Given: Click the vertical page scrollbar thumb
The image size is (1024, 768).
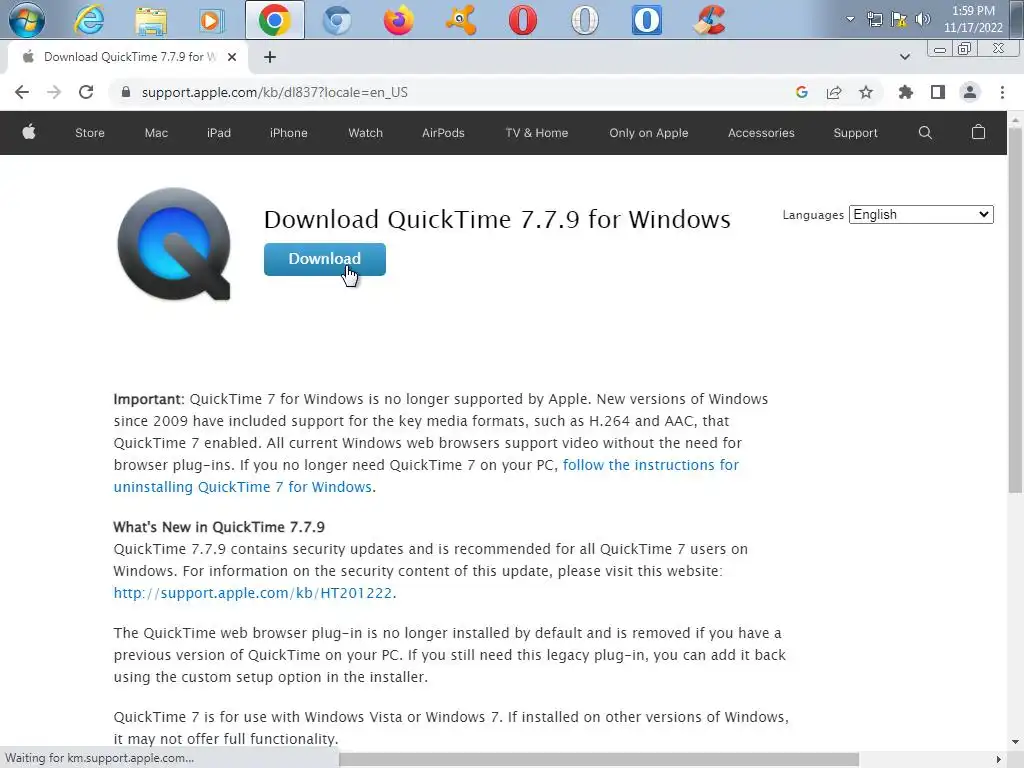Looking at the screenshot, I should [1015, 310].
